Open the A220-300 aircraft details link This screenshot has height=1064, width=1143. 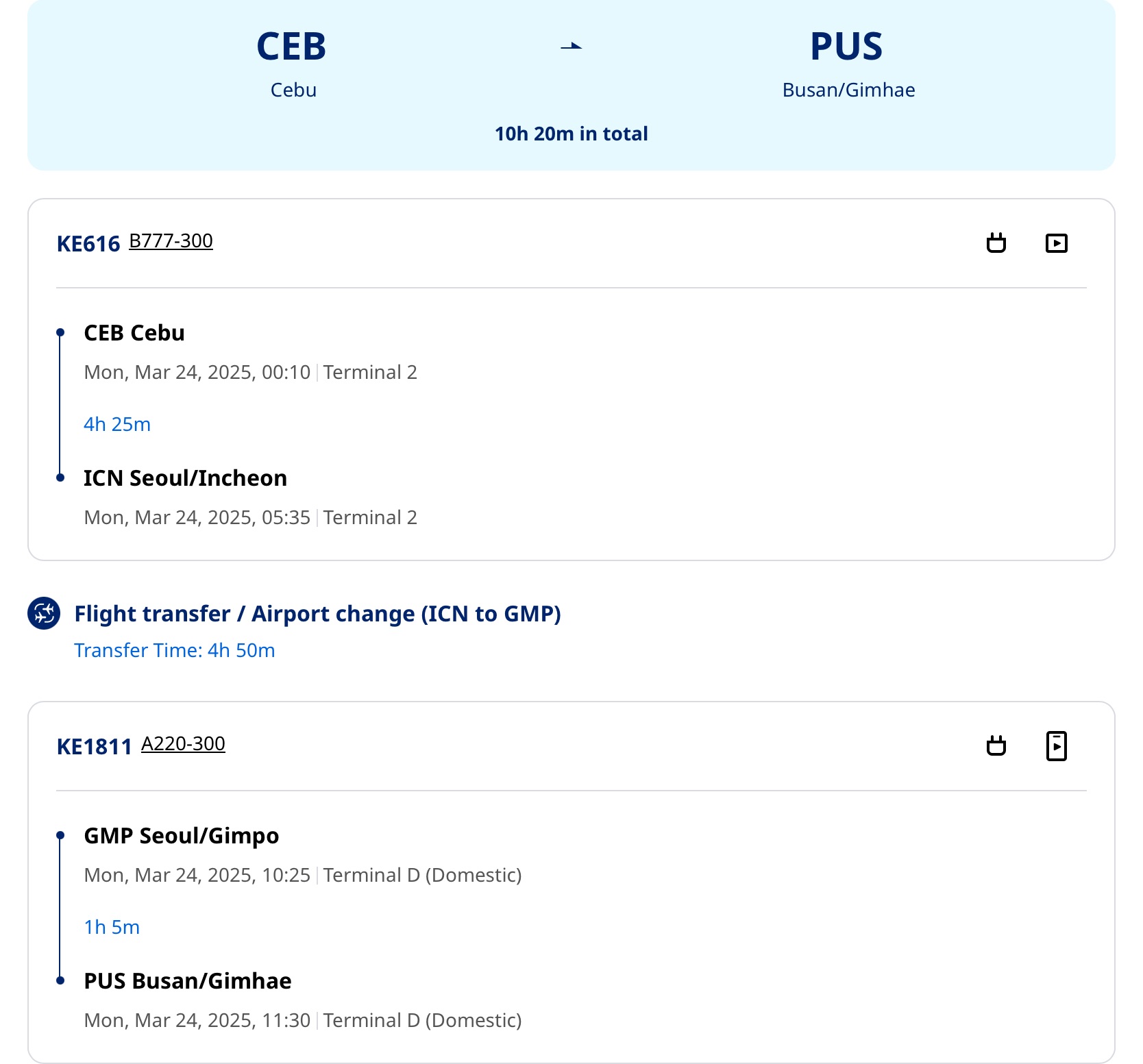pyautogui.click(x=183, y=744)
